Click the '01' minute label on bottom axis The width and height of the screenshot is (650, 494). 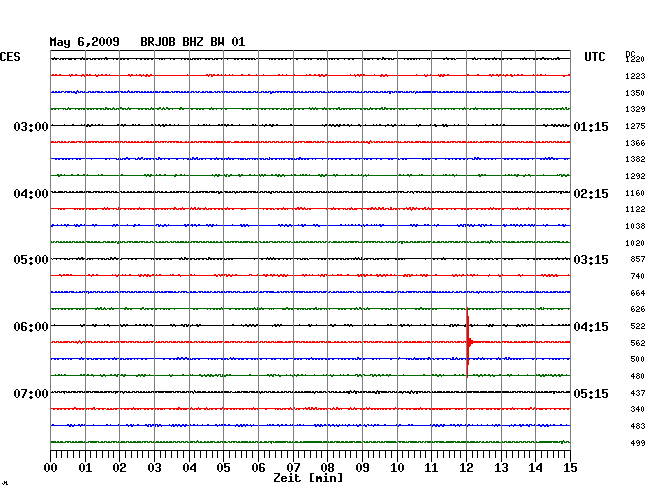tap(85, 468)
